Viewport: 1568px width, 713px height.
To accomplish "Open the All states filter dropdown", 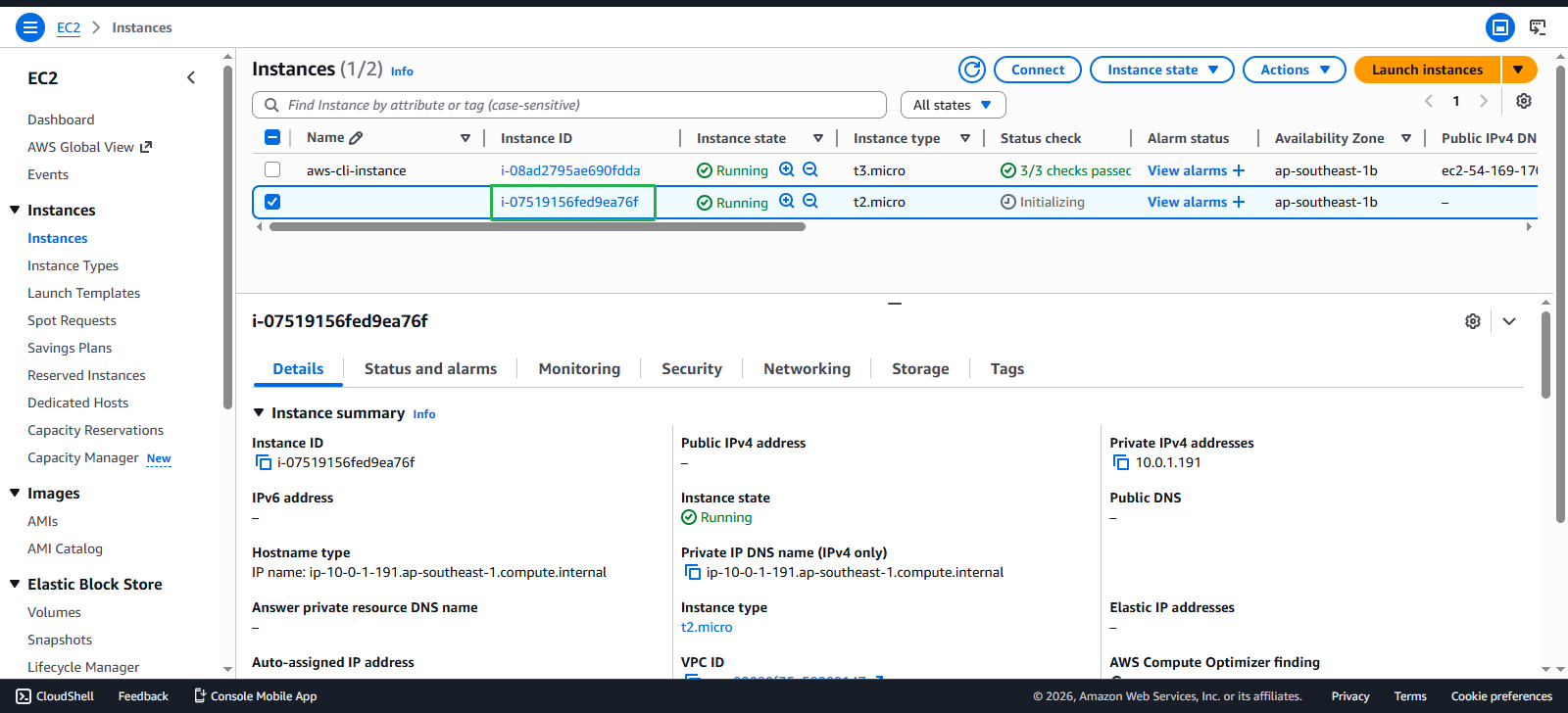I will pos(953,105).
